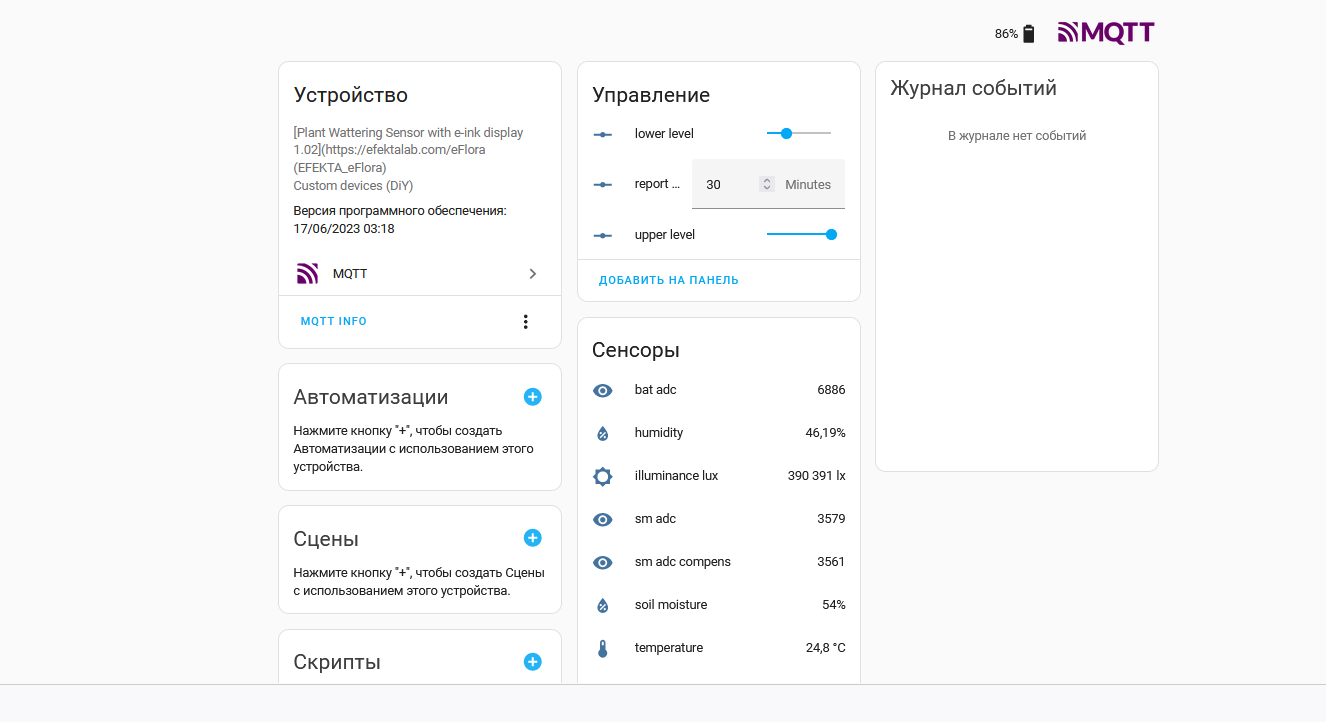Click the report interval minutes input field
1326x722 pixels.
click(729, 184)
